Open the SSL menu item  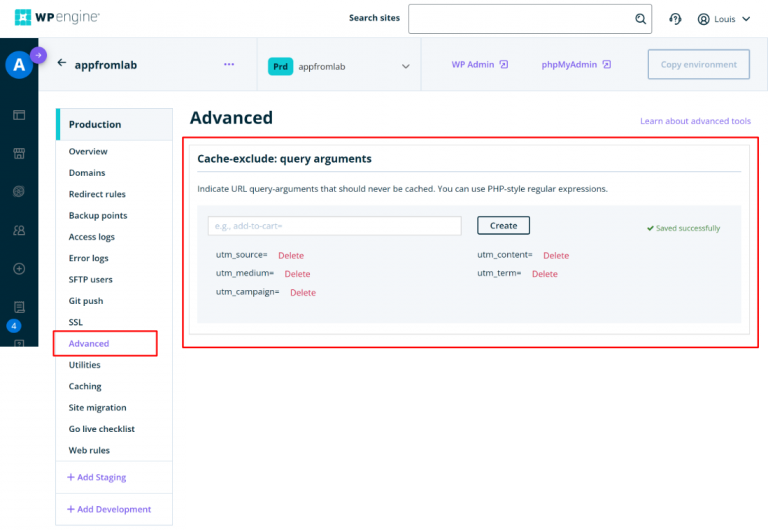point(76,322)
